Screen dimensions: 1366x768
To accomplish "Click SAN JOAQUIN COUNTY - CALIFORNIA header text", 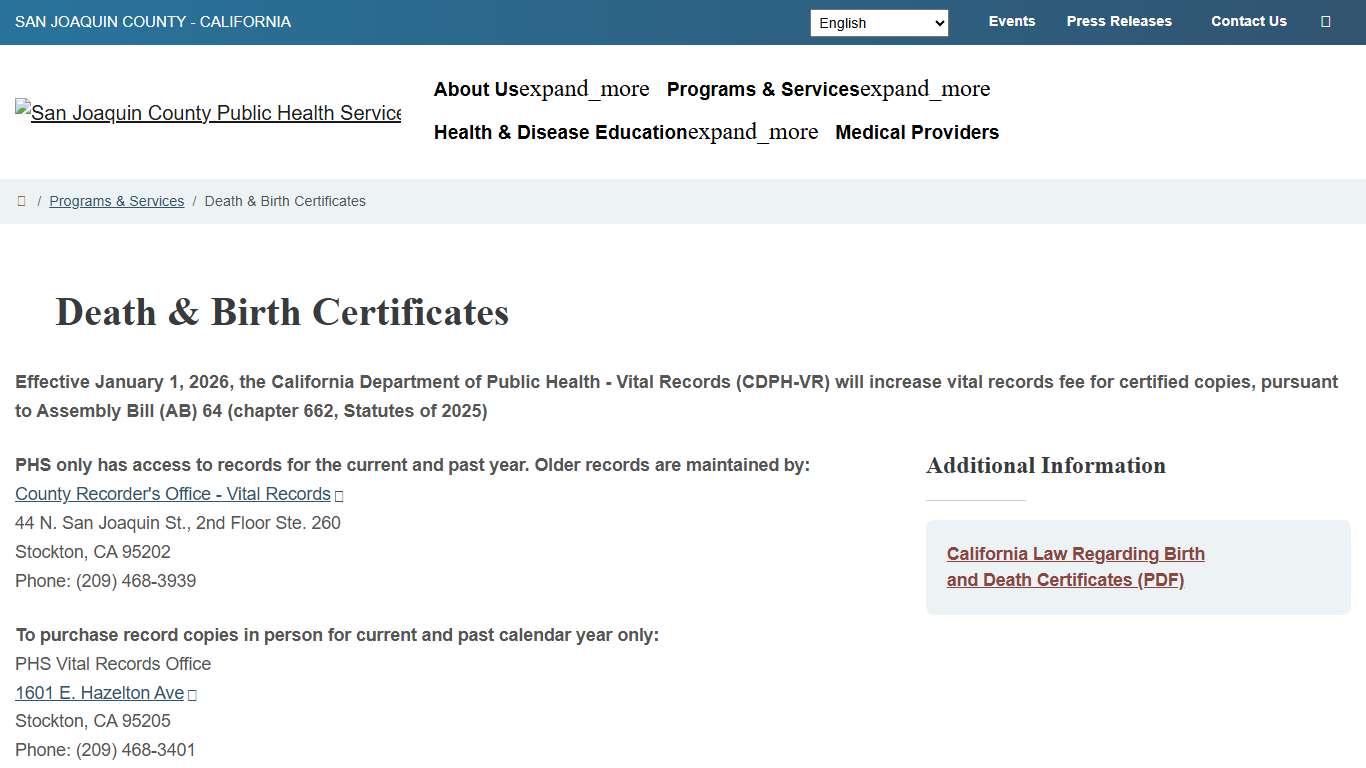I will (x=152, y=21).
